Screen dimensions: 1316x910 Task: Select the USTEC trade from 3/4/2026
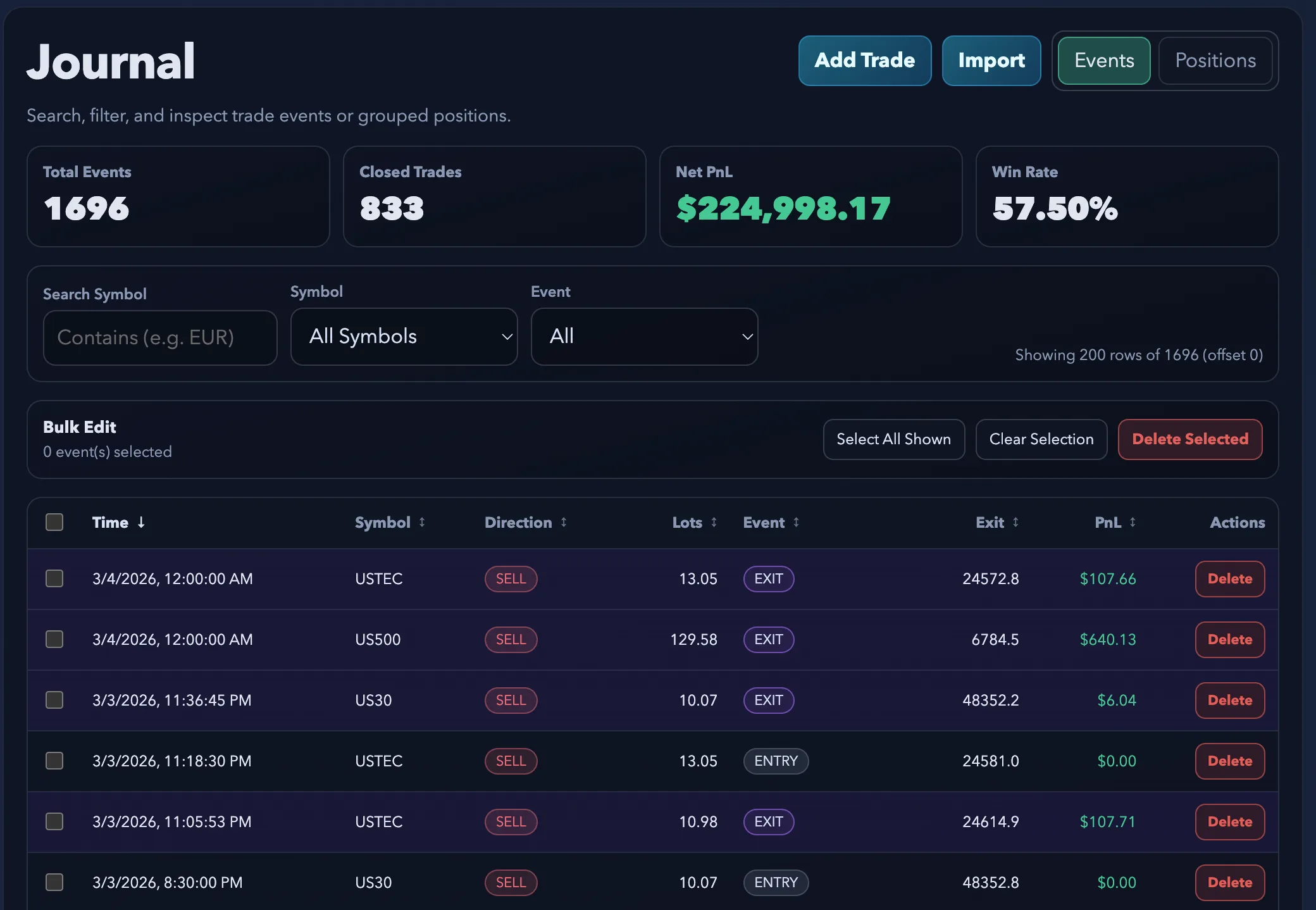coord(54,578)
